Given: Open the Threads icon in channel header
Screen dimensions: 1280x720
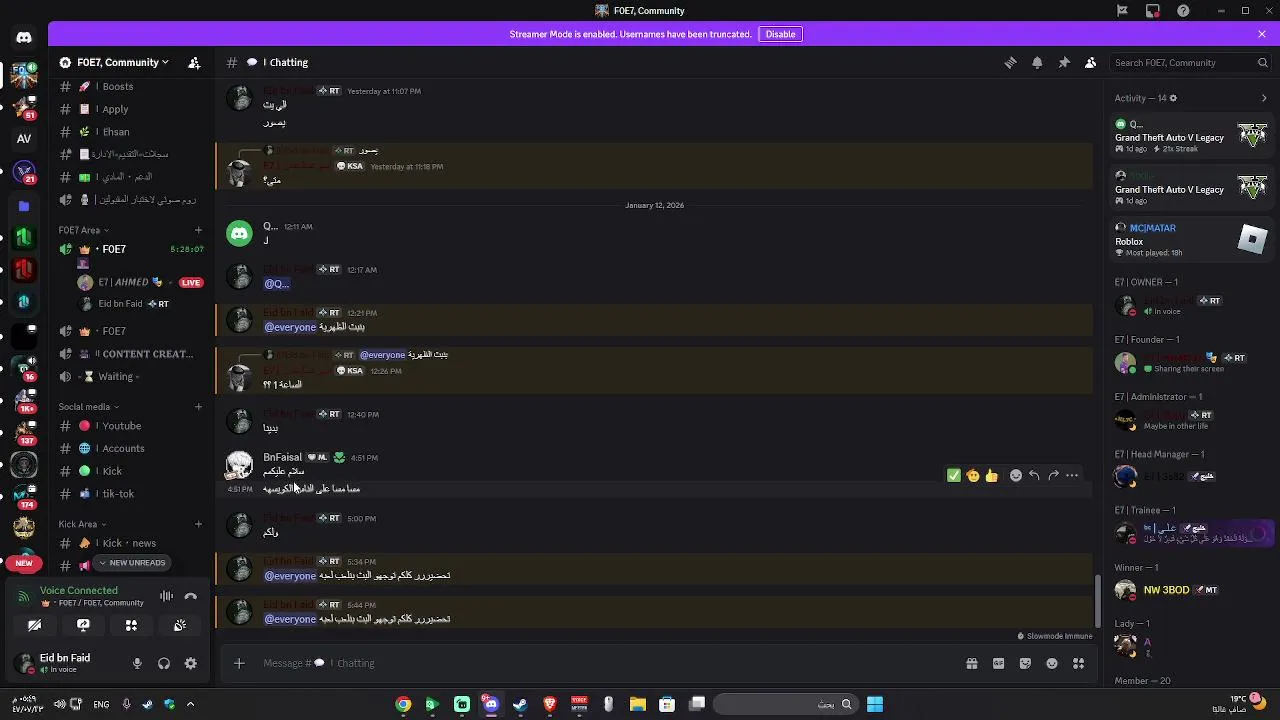Looking at the screenshot, I should 1010,62.
